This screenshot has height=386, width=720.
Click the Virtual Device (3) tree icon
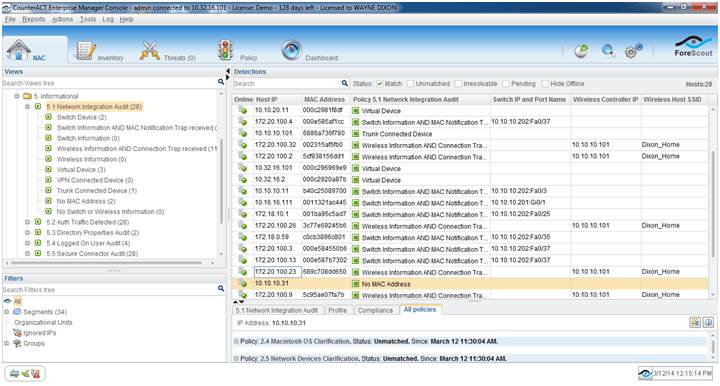point(48,169)
